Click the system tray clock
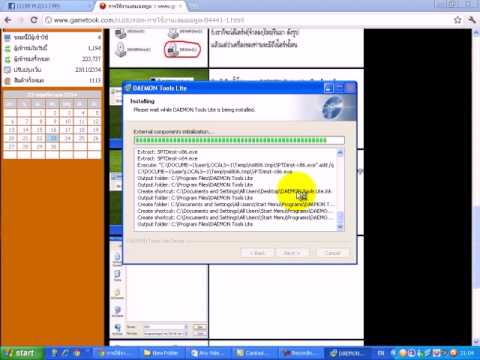Viewport: 480px width, 360px height. tap(467, 353)
